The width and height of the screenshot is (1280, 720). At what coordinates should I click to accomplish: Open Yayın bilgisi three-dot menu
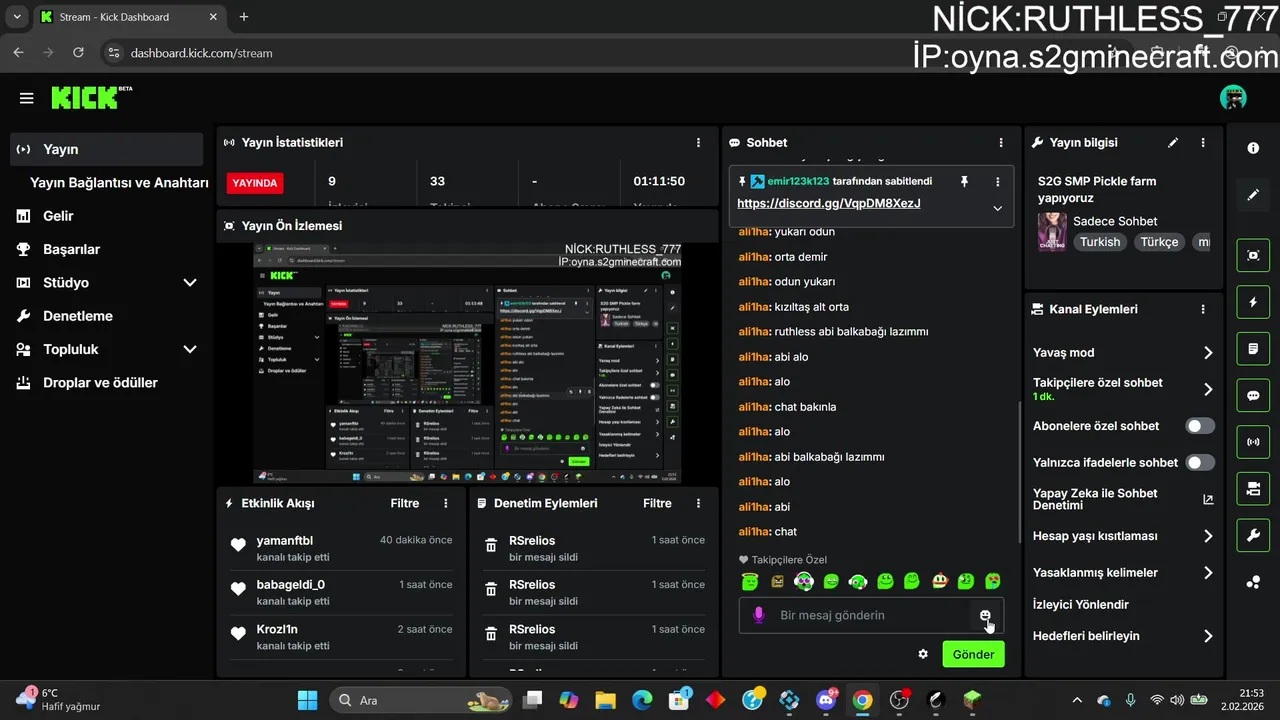[1203, 143]
